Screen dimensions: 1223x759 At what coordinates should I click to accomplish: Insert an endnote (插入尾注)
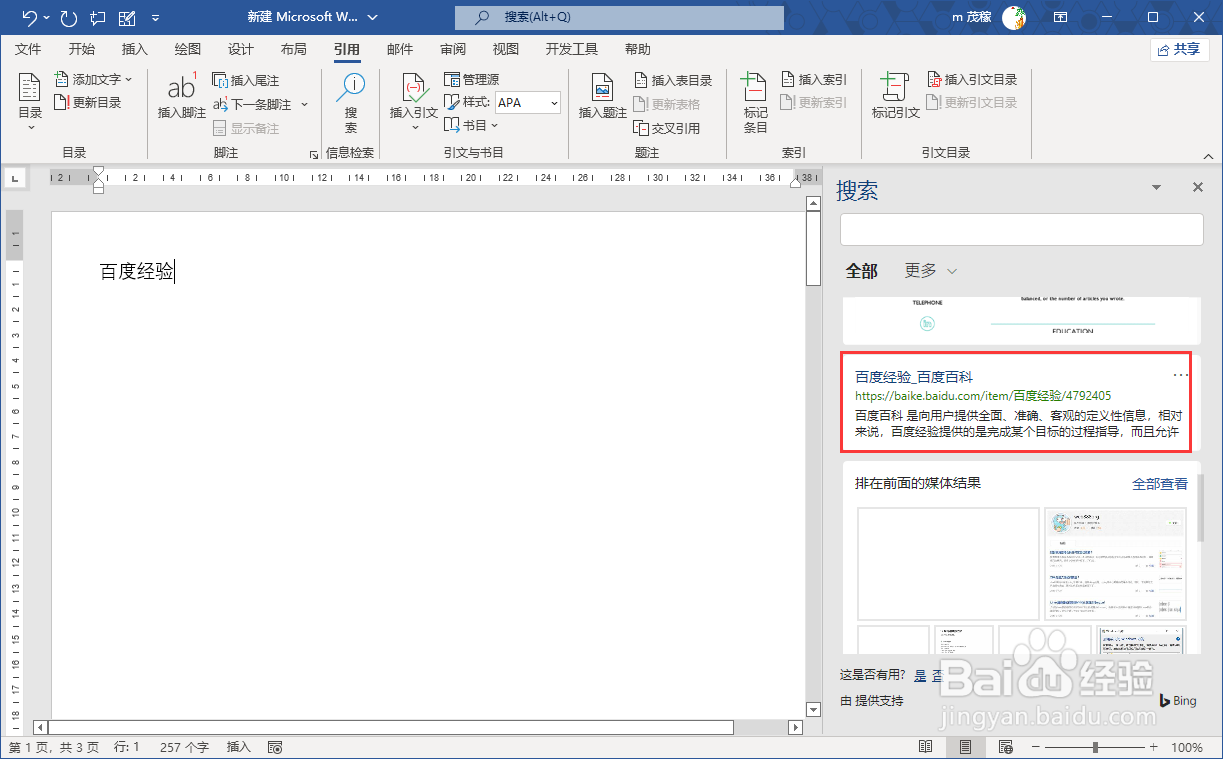coord(246,80)
